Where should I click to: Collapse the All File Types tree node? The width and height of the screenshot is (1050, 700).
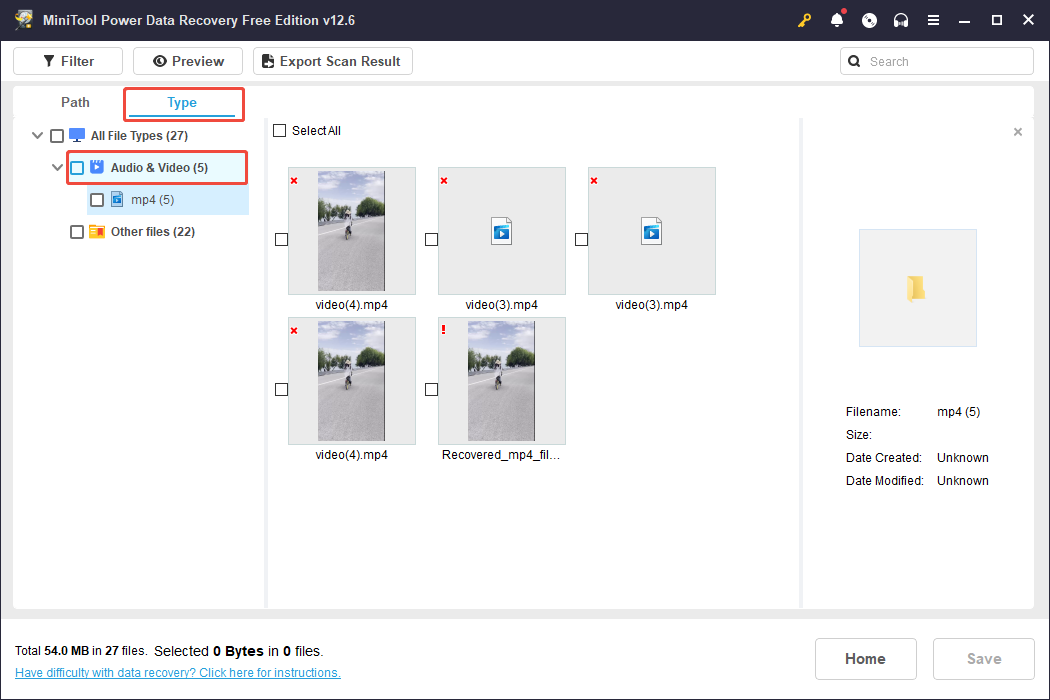click(37, 135)
